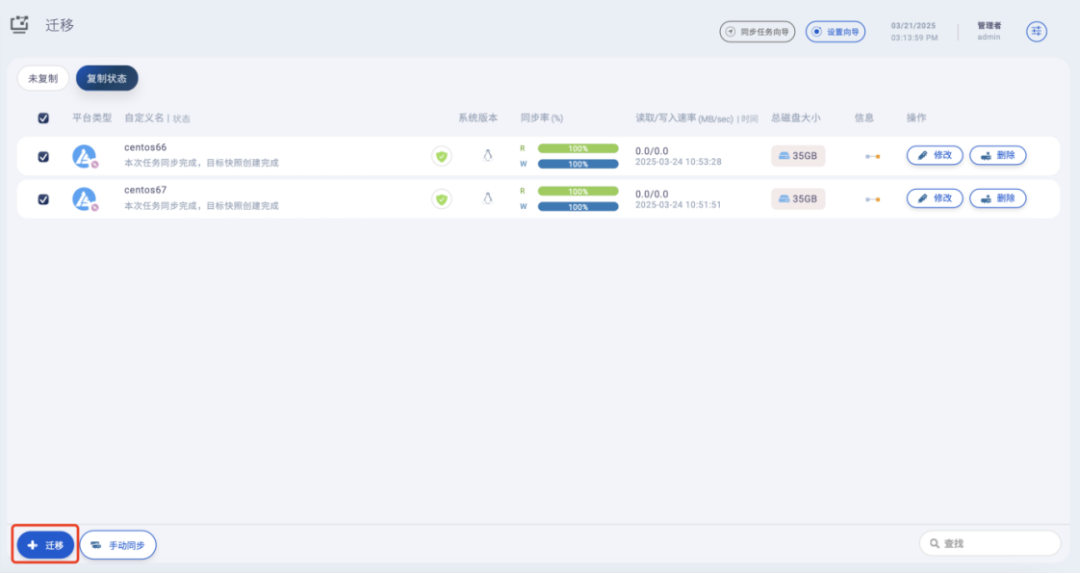Click the centos66 platform type icon
This screenshot has height=574, width=1080.
(x=85, y=156)
